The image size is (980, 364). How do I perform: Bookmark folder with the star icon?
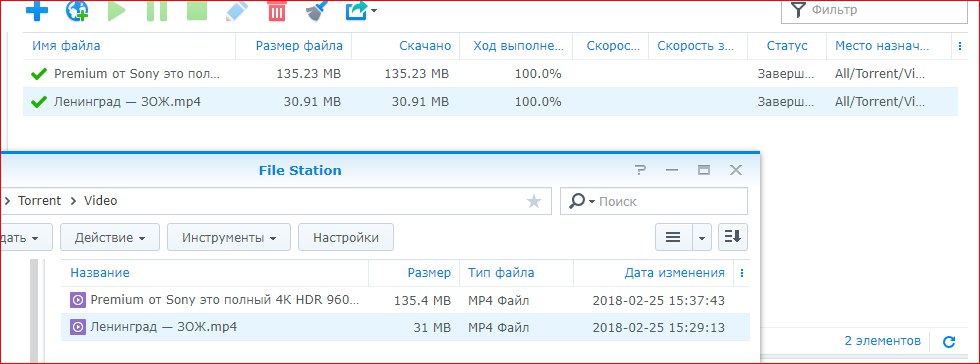pyautogui.click(x=534, y=201)
